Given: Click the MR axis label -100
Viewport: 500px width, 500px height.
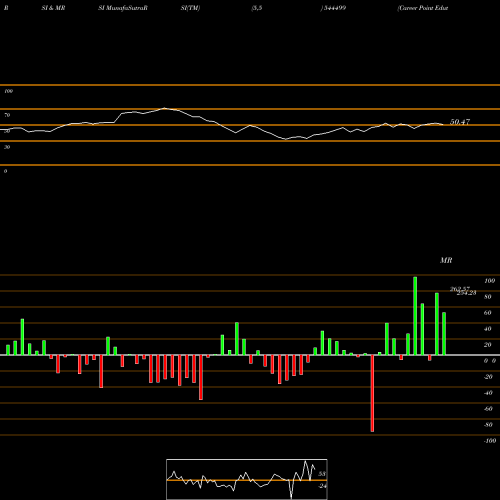Looking at the screenshot, I should [x=490, y=441].
